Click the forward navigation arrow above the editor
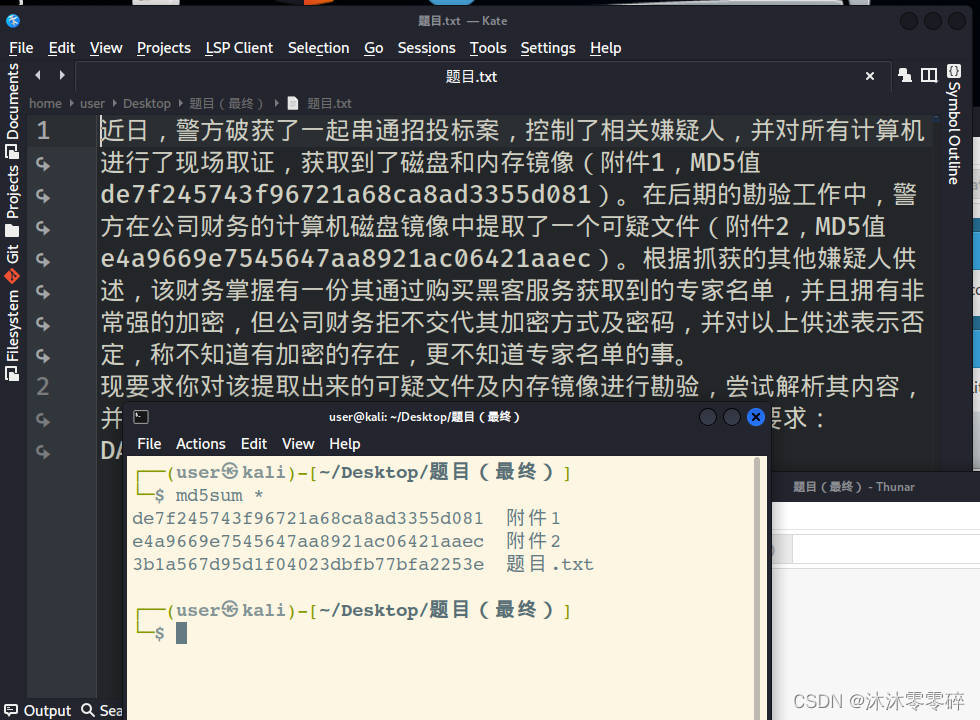 click(x=62, y=74)
